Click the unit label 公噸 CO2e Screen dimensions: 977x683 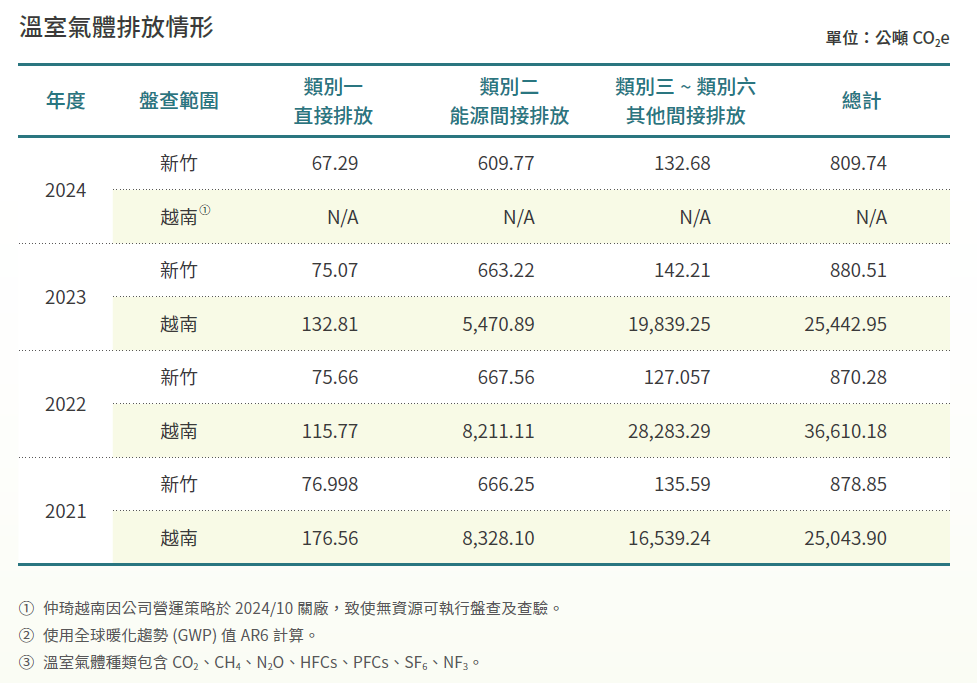887,38
